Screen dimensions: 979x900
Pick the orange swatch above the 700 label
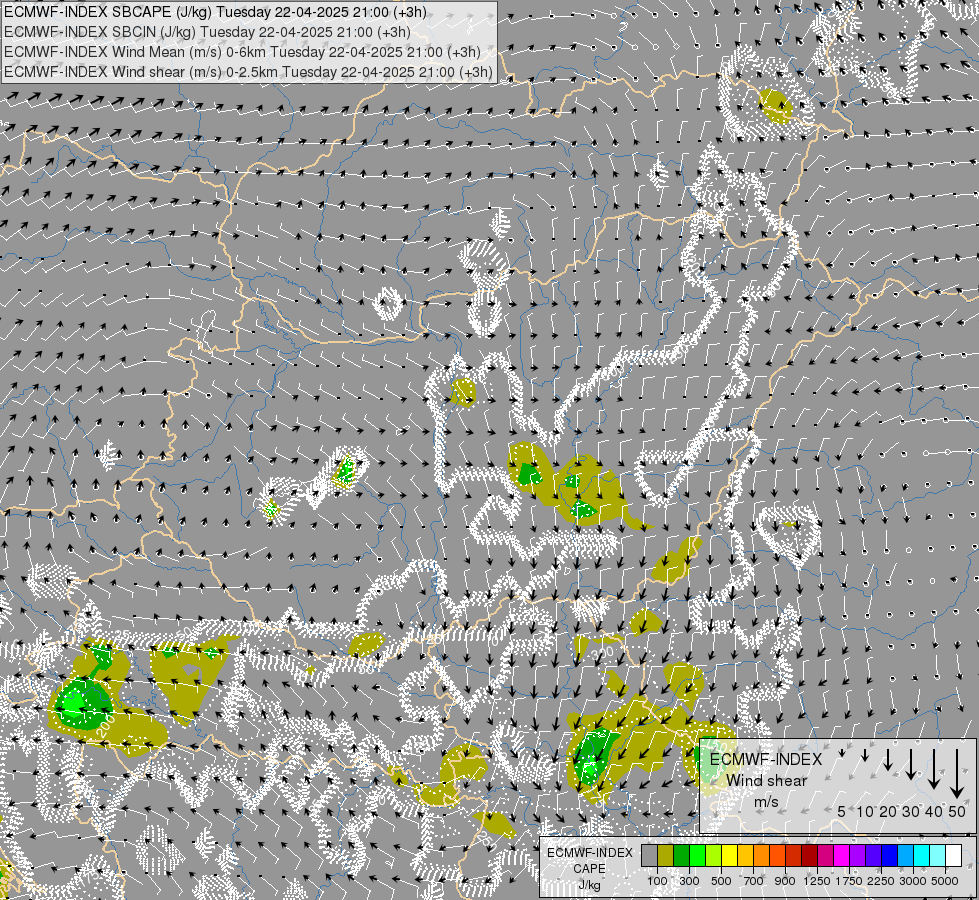(x=762, y=855)
